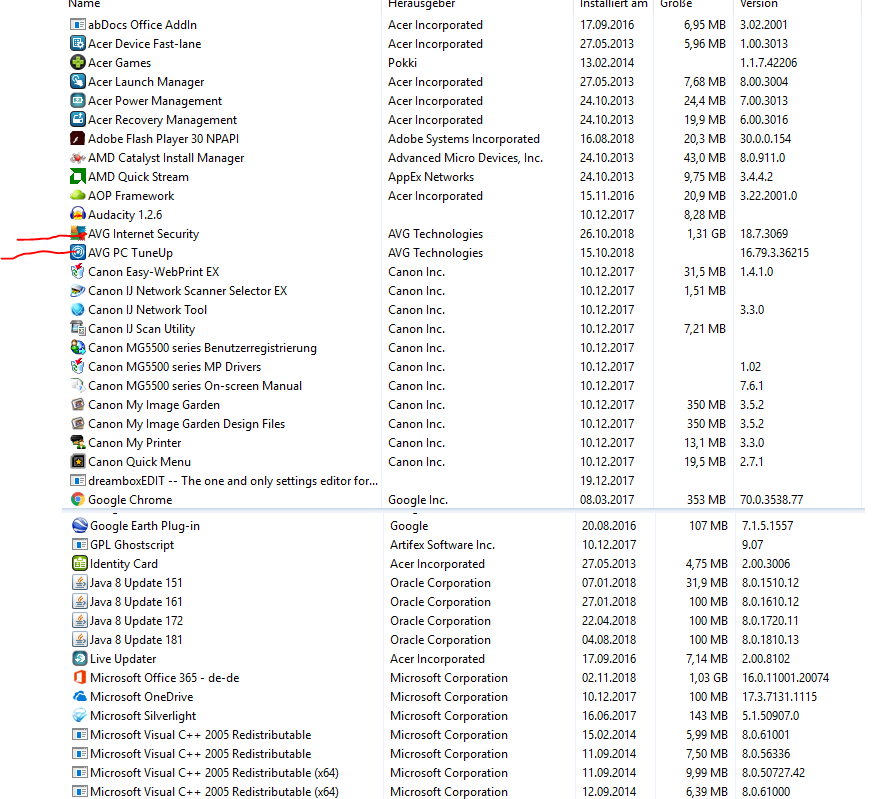Click the Identity Card icon
The image size is (878, 799).
pos(80,563)
